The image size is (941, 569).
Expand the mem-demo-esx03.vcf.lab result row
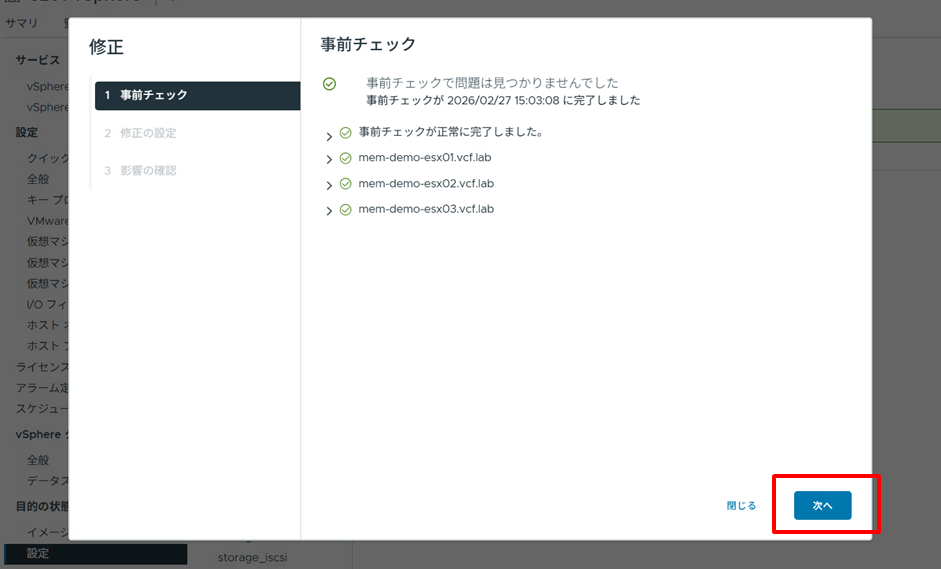click(329, 211)
